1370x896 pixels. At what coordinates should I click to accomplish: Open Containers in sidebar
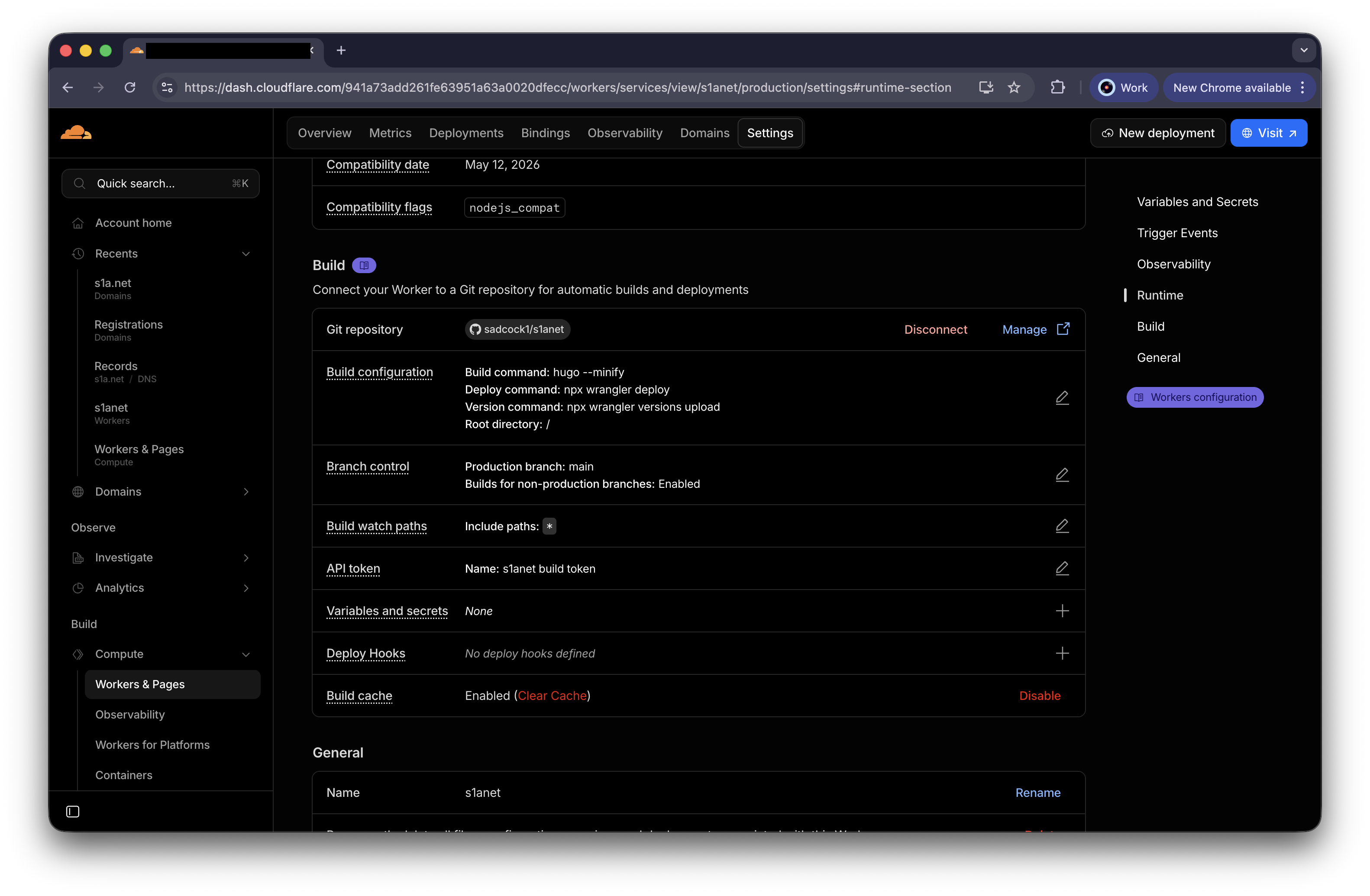click(x=124, y=775)
